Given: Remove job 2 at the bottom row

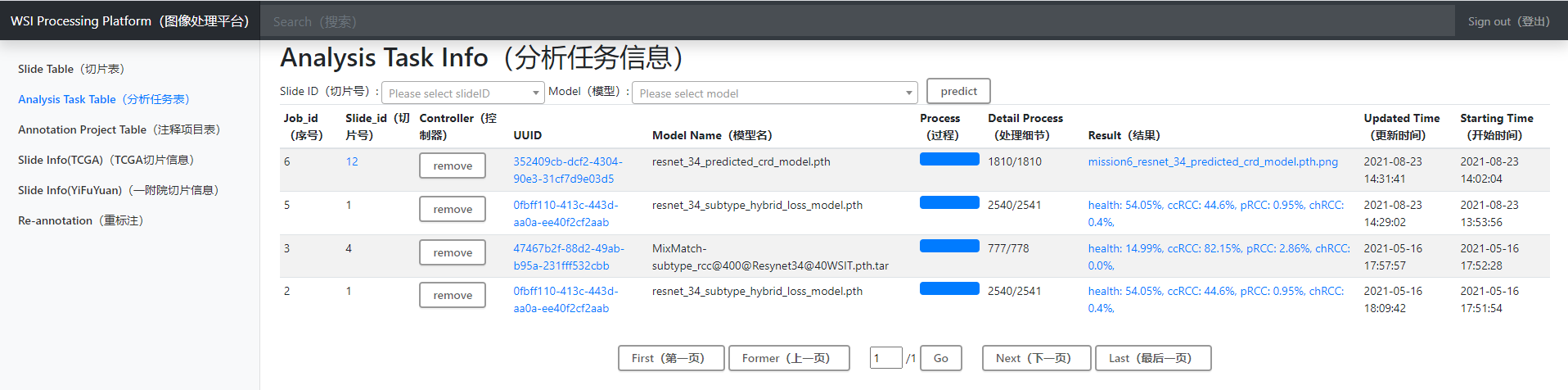Looking at the screenshot, I should click(x=453, y=295).
